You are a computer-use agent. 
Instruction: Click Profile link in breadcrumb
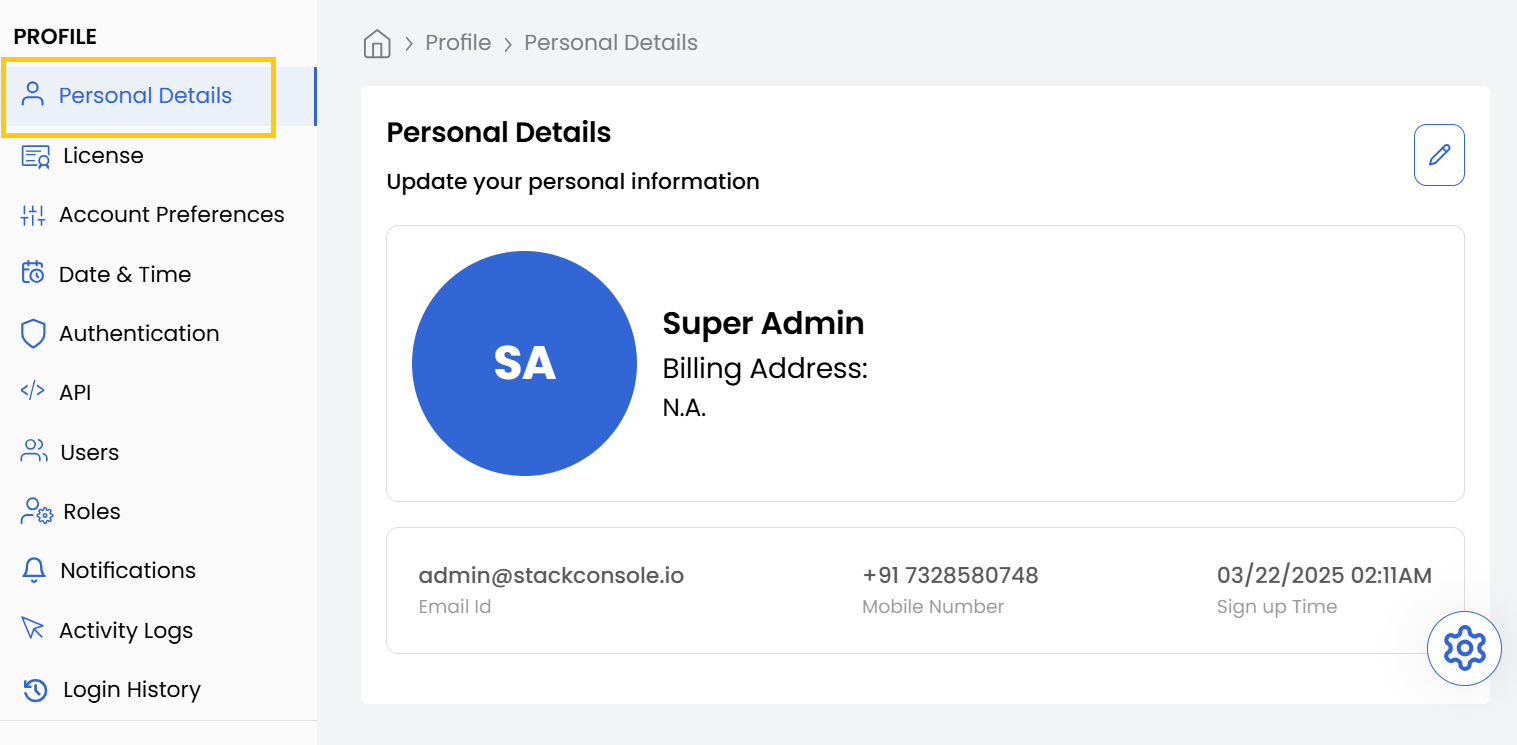[x=458, y=43]
